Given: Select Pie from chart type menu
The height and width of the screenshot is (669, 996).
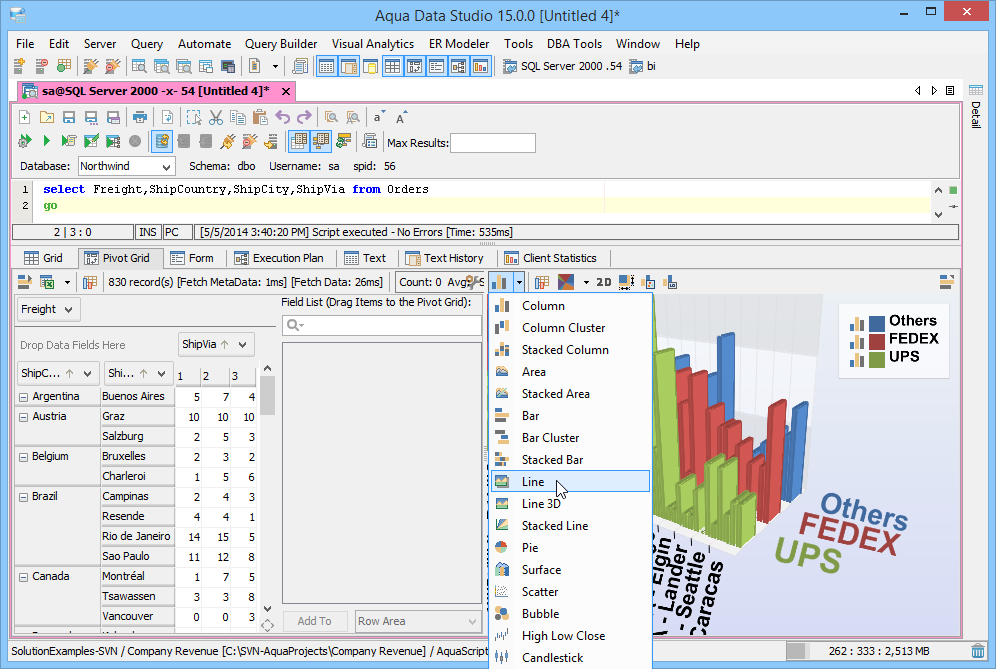Looking at the screenshot, I should pos(530,548).
